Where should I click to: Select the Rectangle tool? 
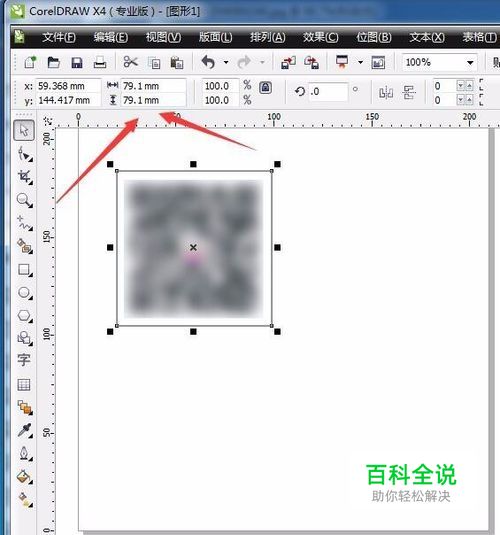pos(25,270)
